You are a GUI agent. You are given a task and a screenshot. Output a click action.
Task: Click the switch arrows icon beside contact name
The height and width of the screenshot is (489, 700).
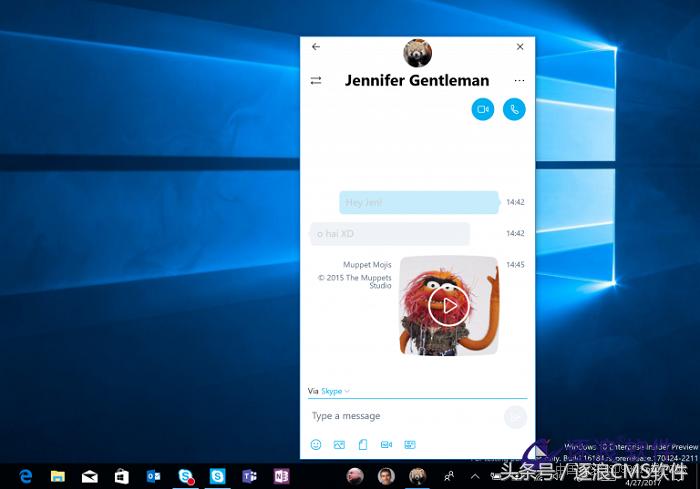316,81
